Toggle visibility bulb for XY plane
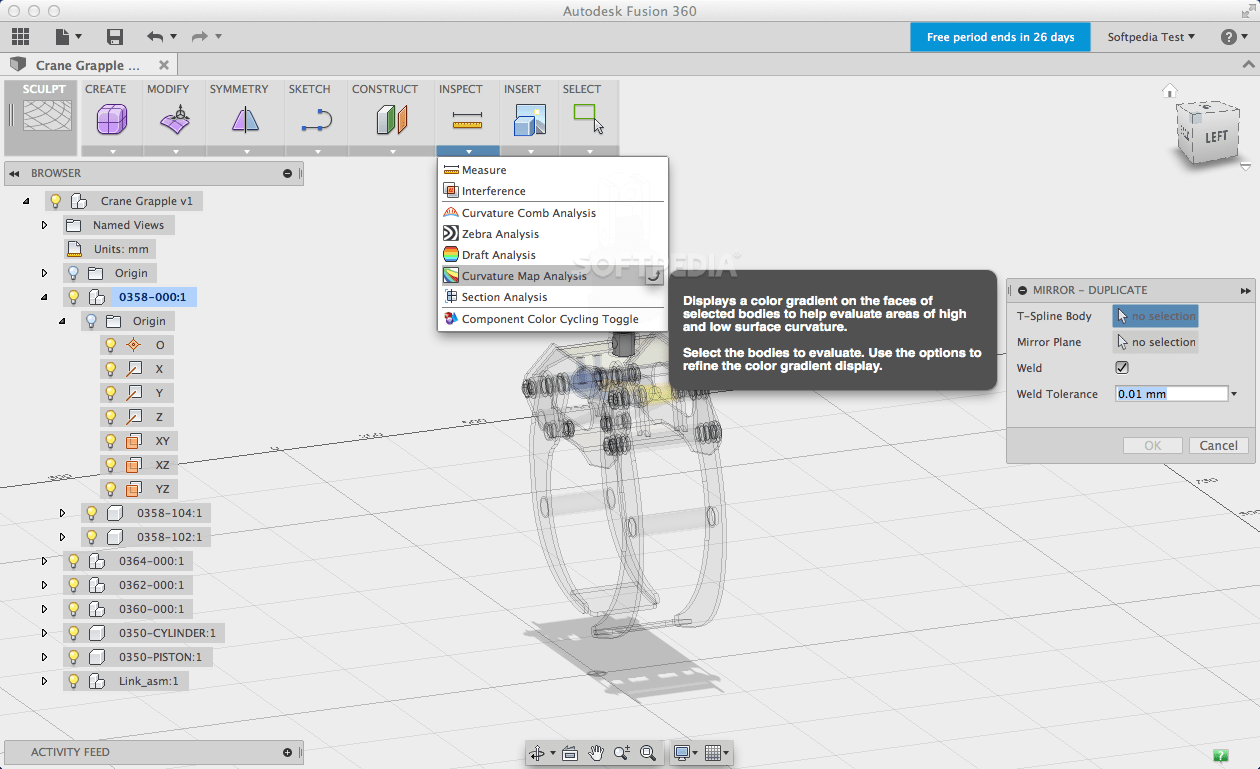 pyautogui.click(x=111, y=441)
